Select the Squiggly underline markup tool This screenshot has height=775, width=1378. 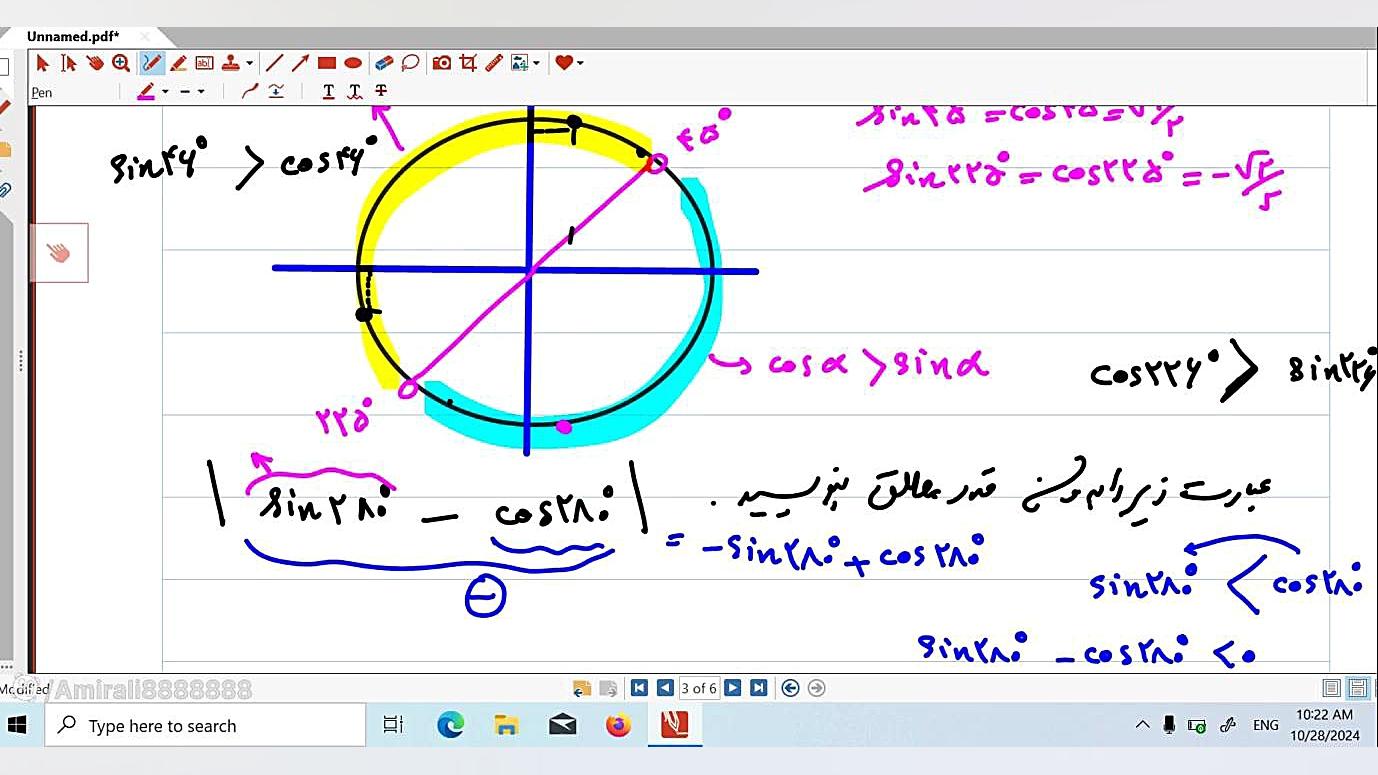coord(354,91)
